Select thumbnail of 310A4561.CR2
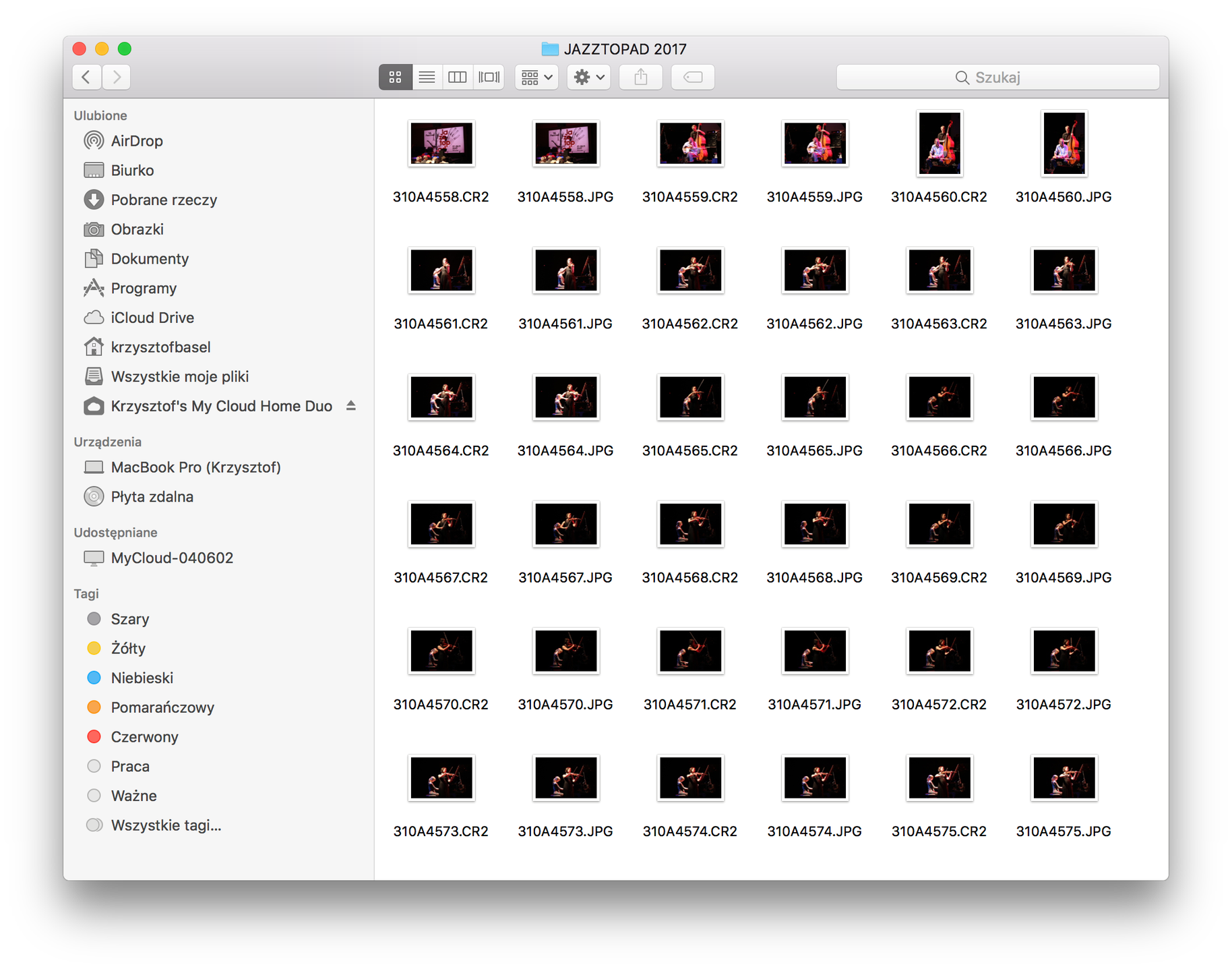 [x=441, y=270]
